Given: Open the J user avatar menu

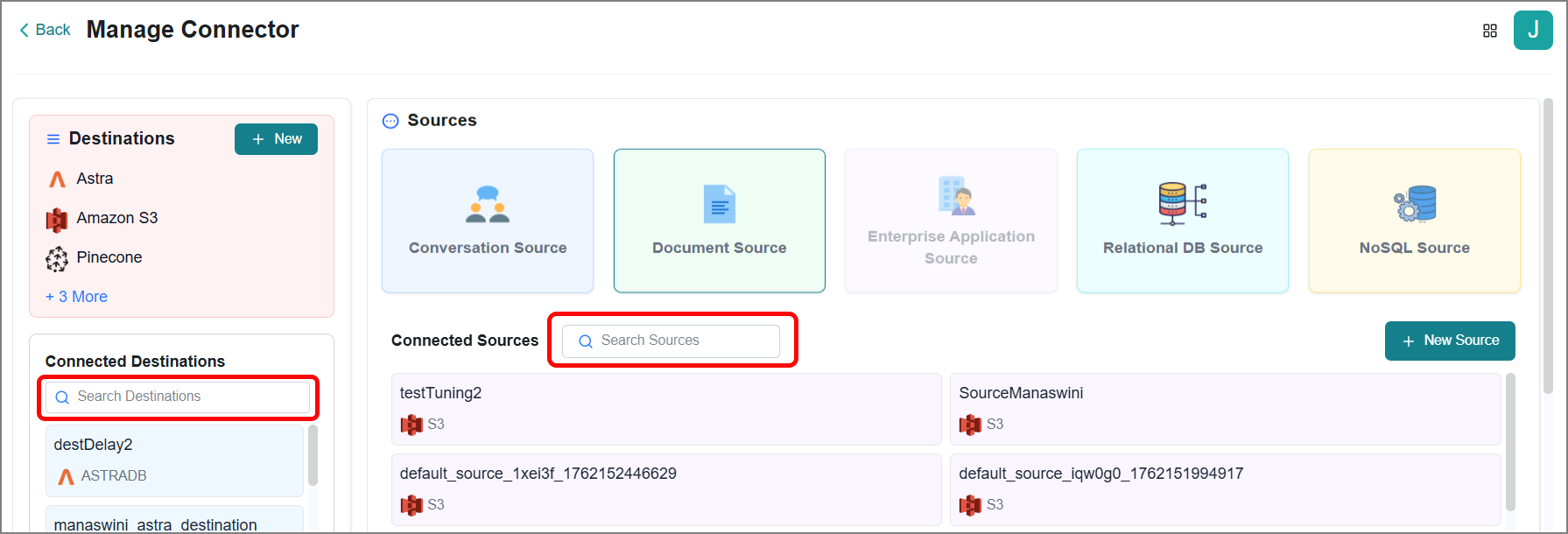Looking at the screenshot, I should pos(1533,31).
